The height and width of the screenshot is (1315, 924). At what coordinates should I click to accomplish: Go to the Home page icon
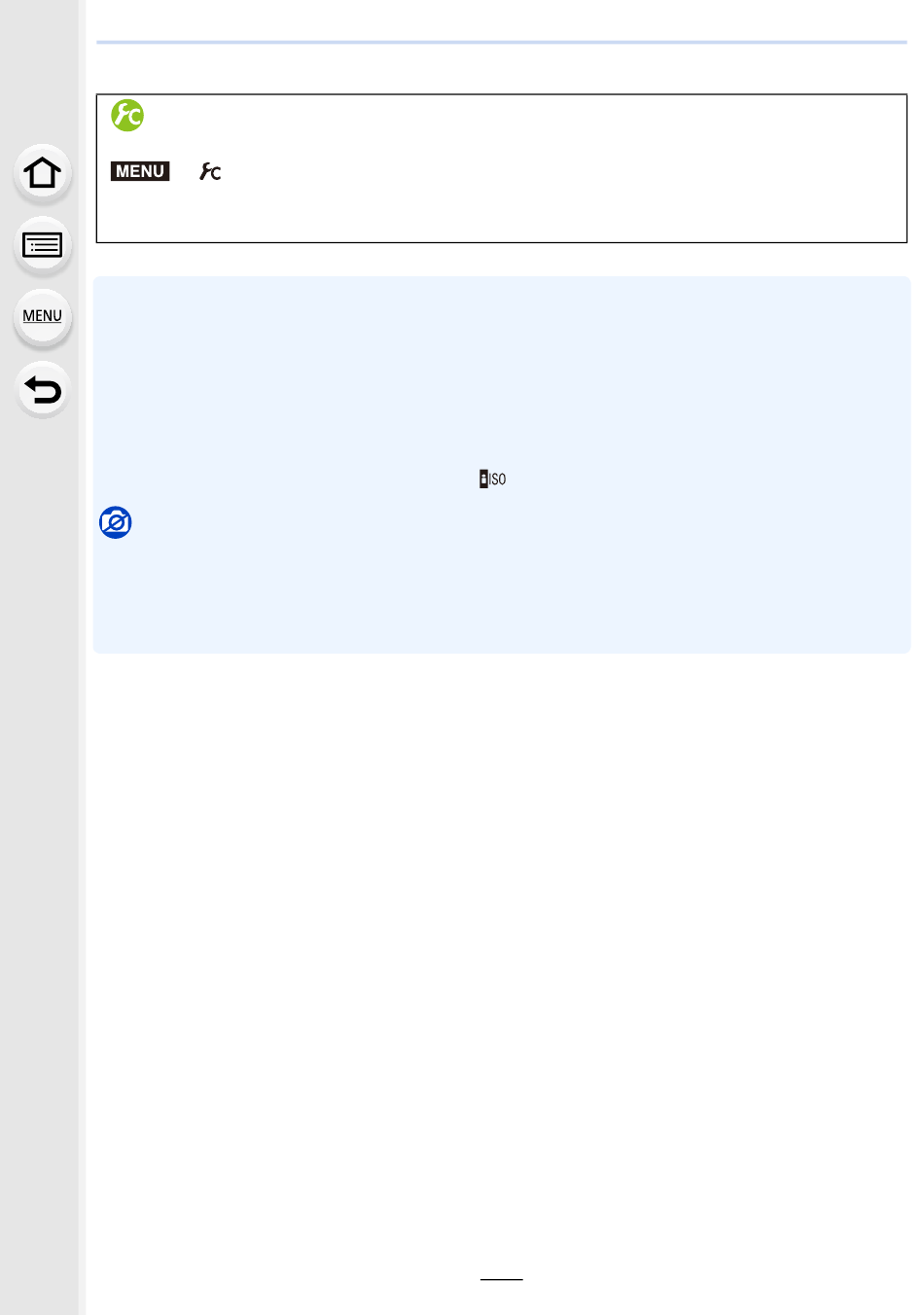(43, 174)
